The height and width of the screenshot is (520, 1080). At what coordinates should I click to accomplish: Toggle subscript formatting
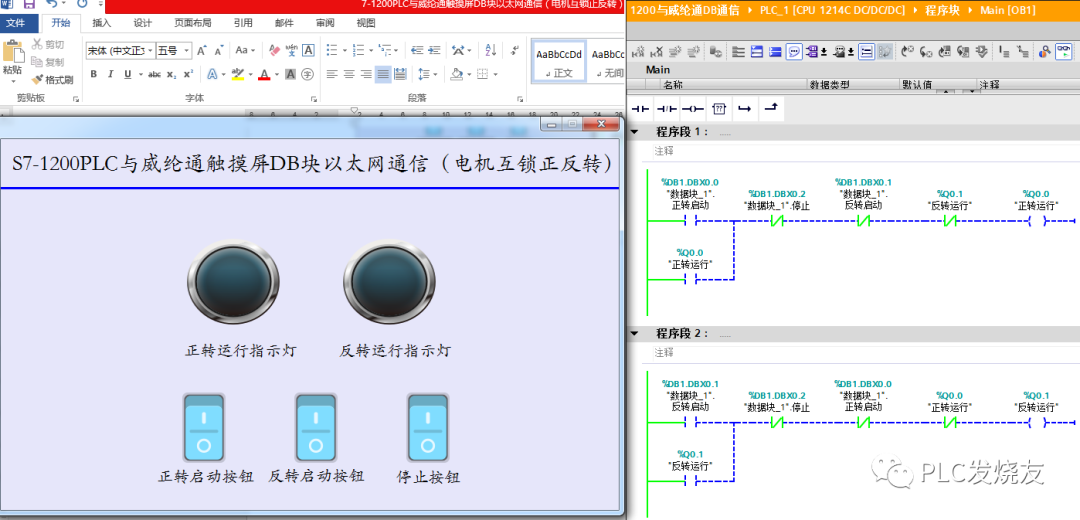(172, 74)
